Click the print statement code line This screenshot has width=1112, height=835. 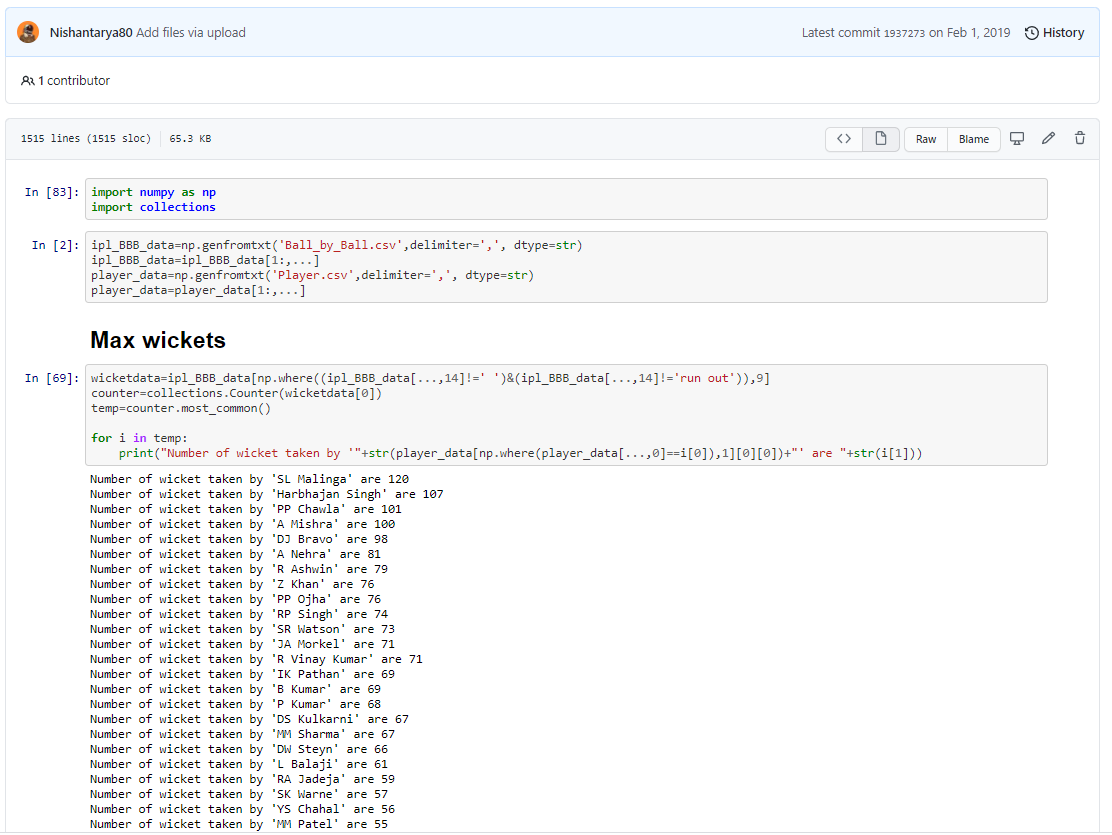[x=520, y=453]
